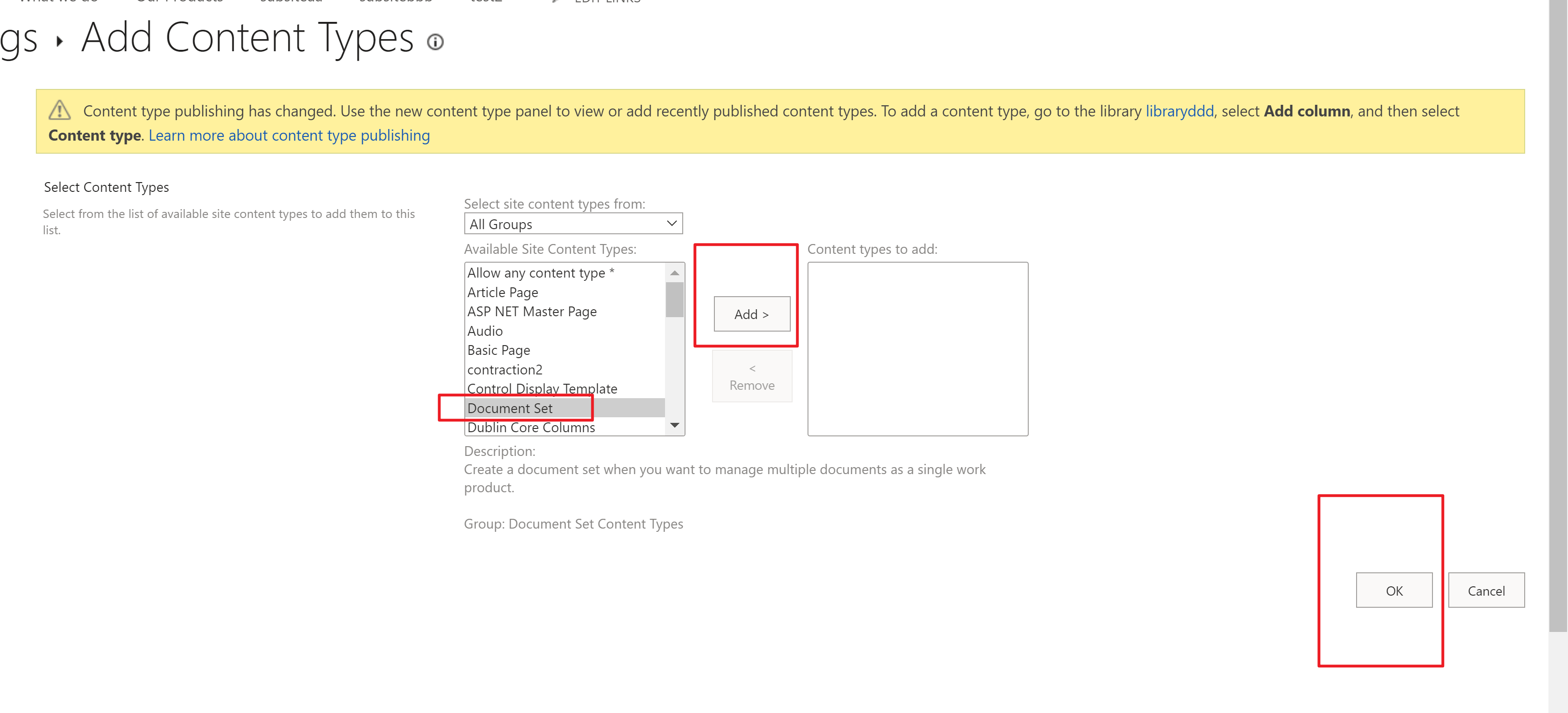Click the Cancel button

1486,590
